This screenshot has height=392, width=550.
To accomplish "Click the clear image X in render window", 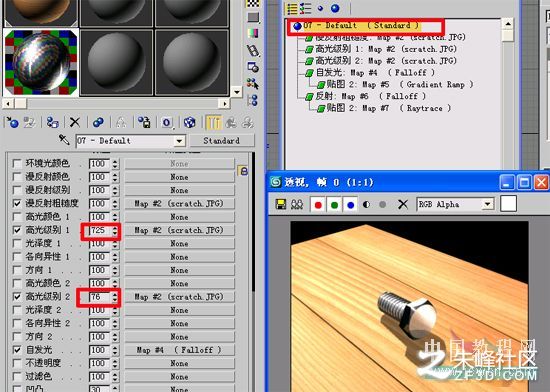I will 403,204.
